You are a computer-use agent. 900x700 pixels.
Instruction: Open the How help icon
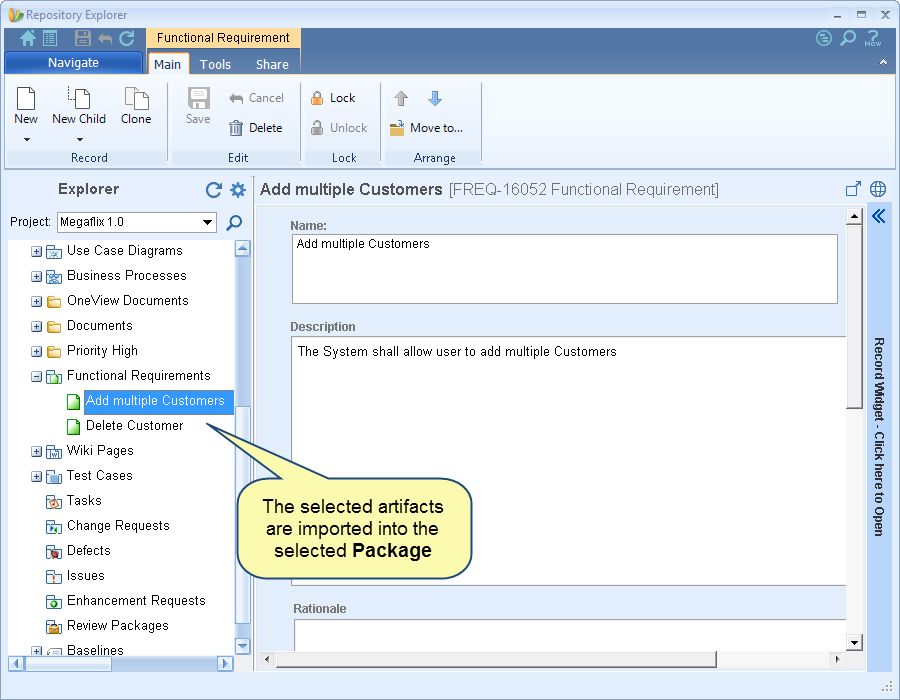pos(872,38)
